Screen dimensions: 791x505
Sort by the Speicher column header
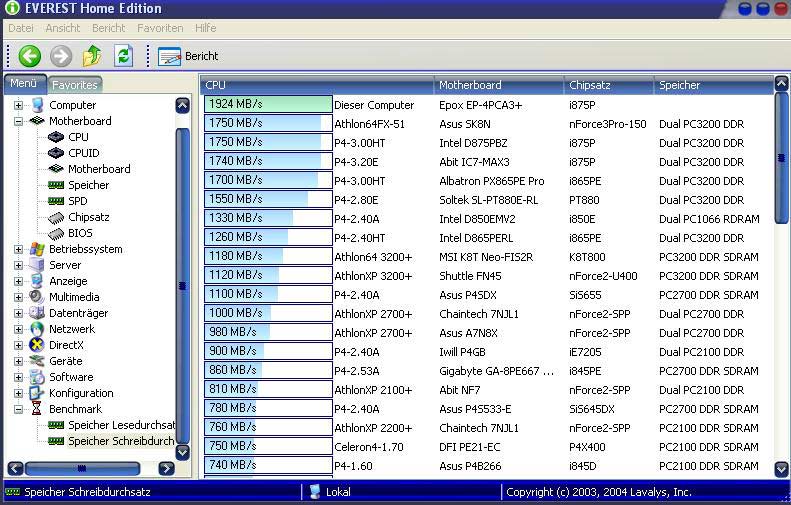click(x=713, y=85)
